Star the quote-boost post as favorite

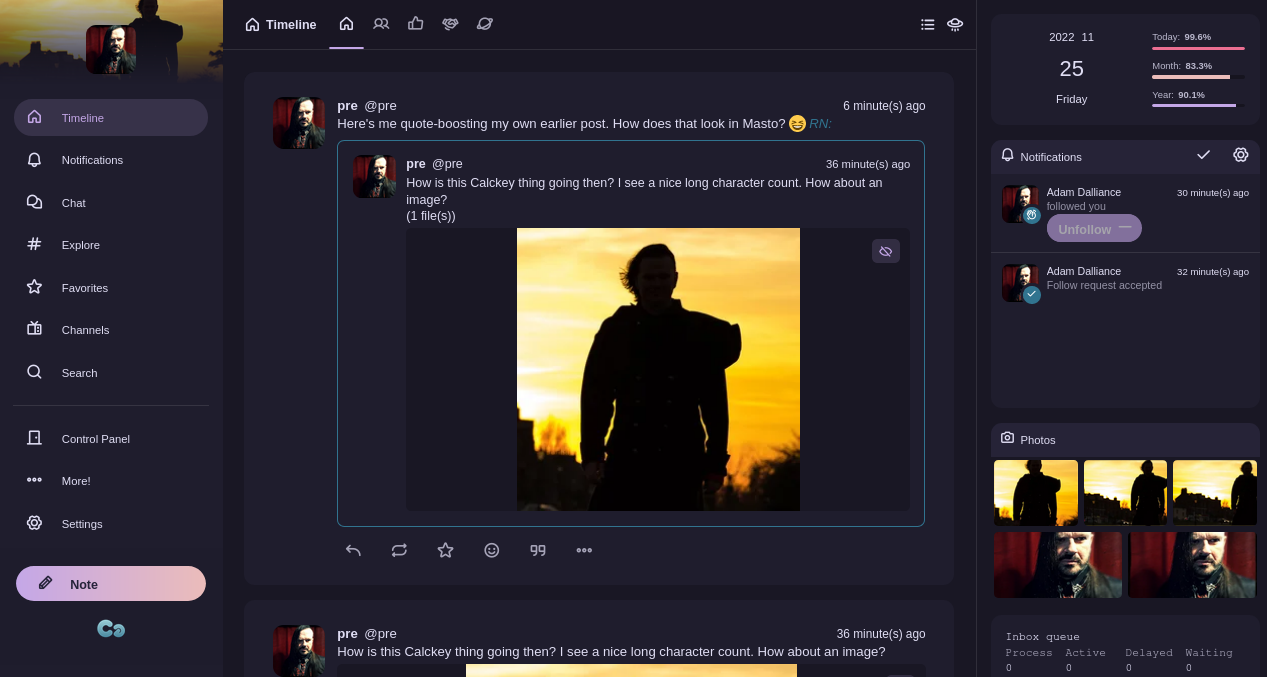point(445,550)
